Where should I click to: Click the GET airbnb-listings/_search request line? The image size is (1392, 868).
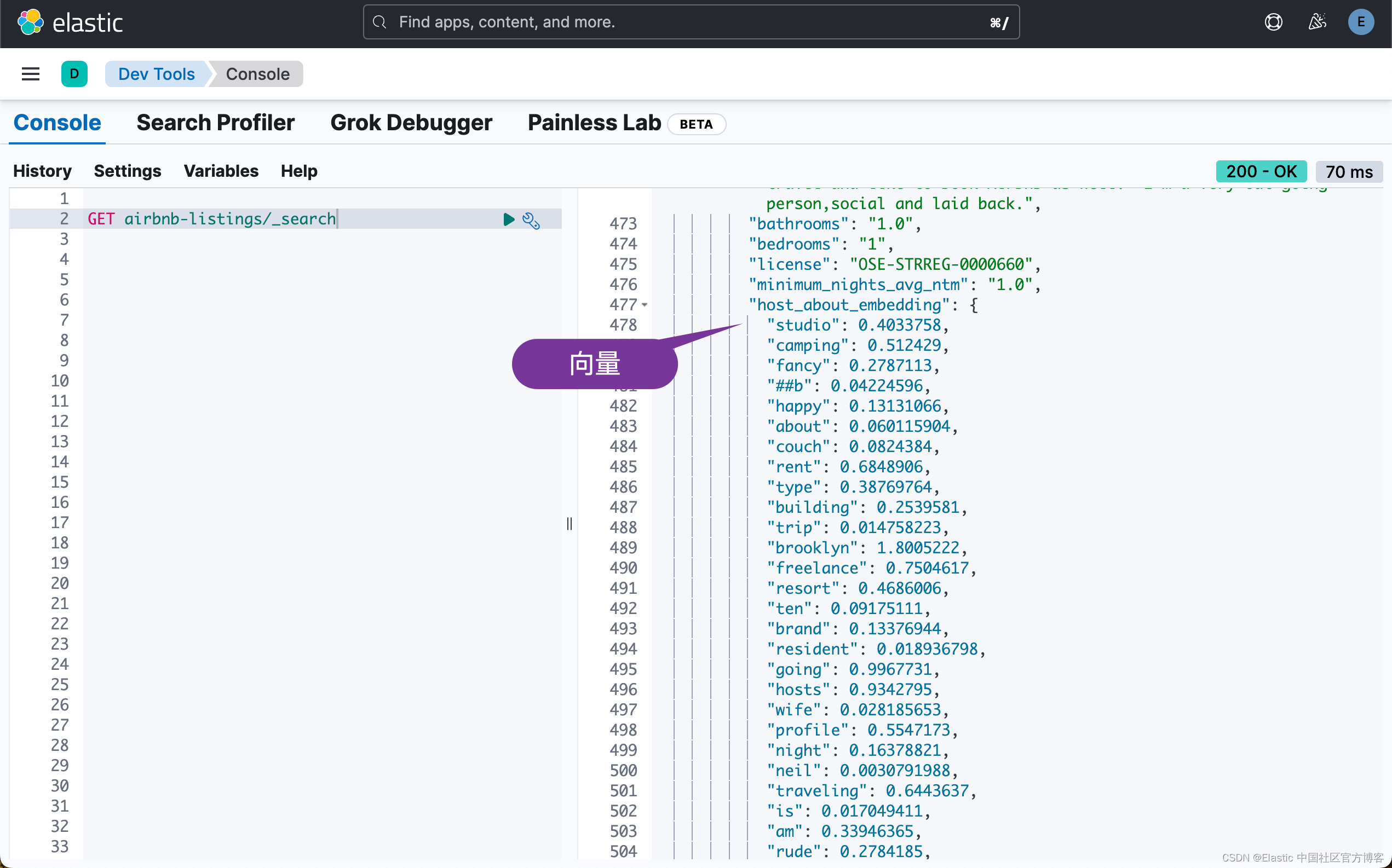[x=212, y=219]
